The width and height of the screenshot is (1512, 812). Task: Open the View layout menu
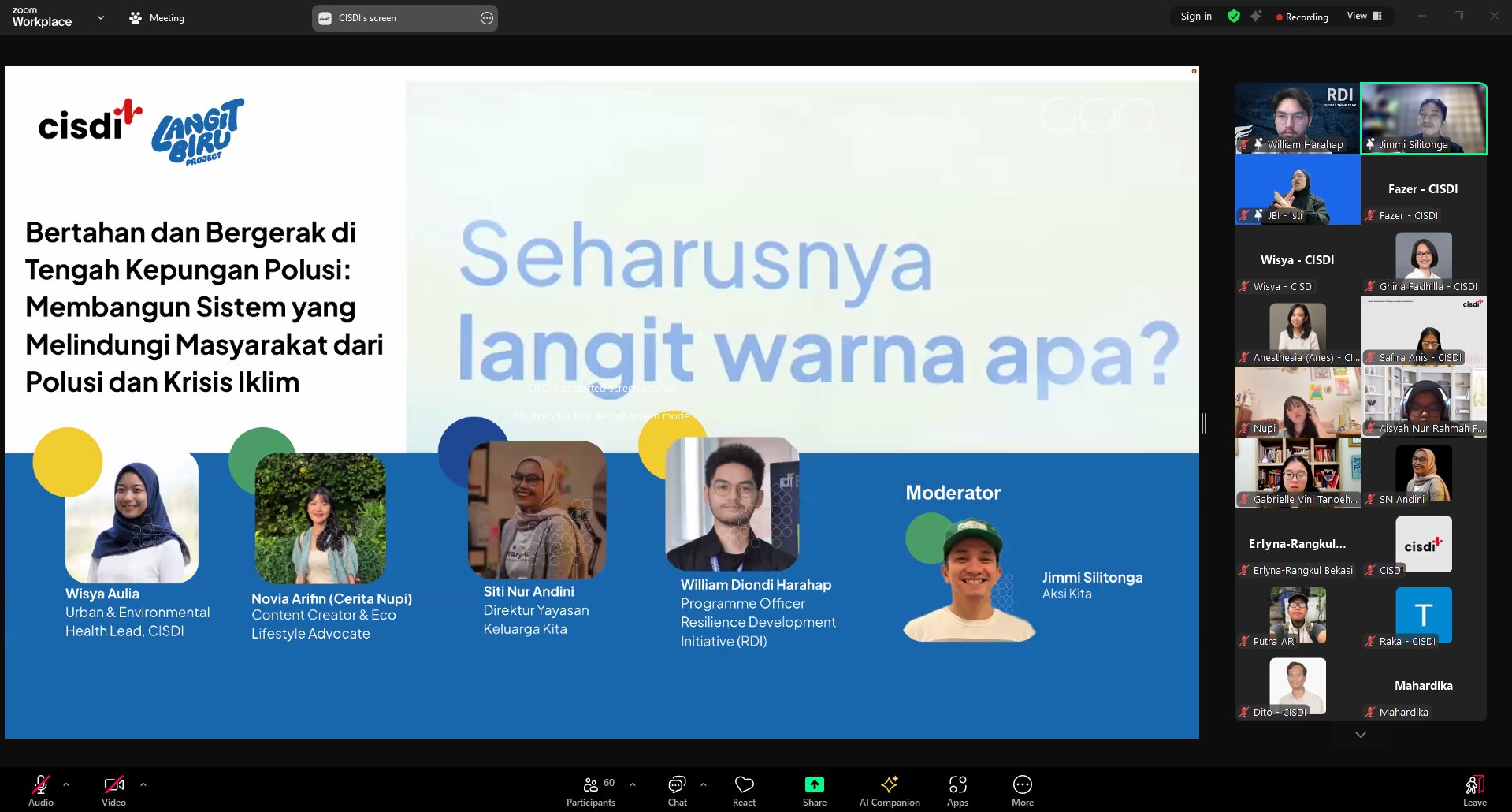1365,16
